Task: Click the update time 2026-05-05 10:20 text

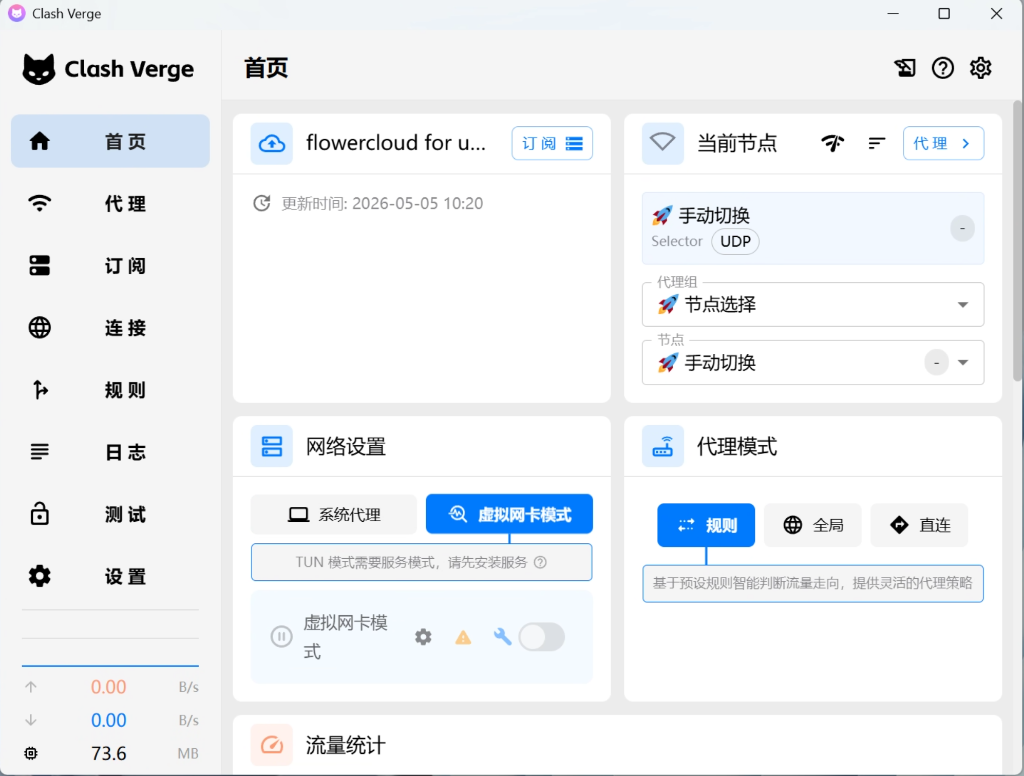Action: coord(382,204)
